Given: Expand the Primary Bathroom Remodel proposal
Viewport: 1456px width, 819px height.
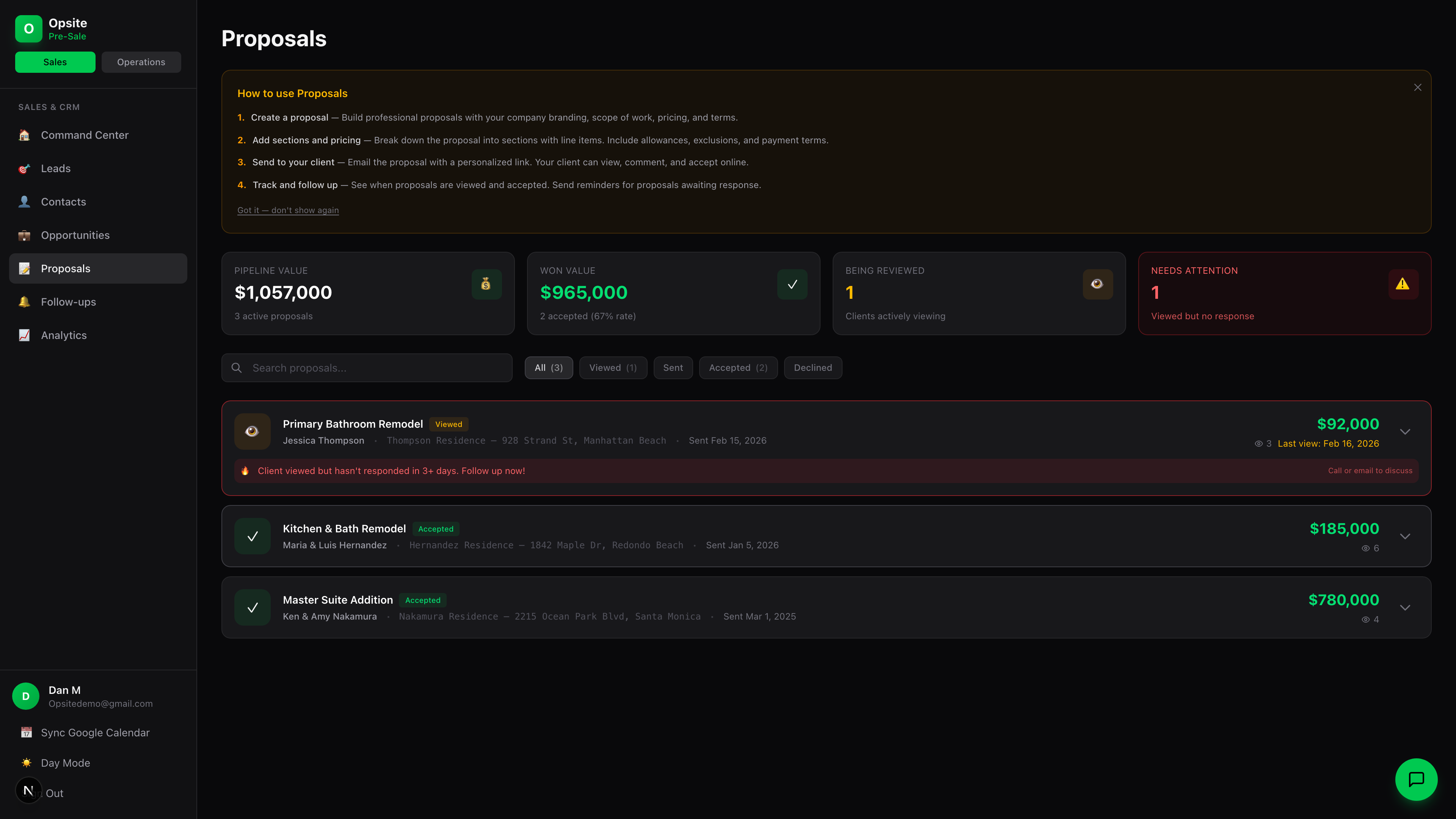Looking at the screenshot, I should pyautogui.click(x=1405, y=431).
